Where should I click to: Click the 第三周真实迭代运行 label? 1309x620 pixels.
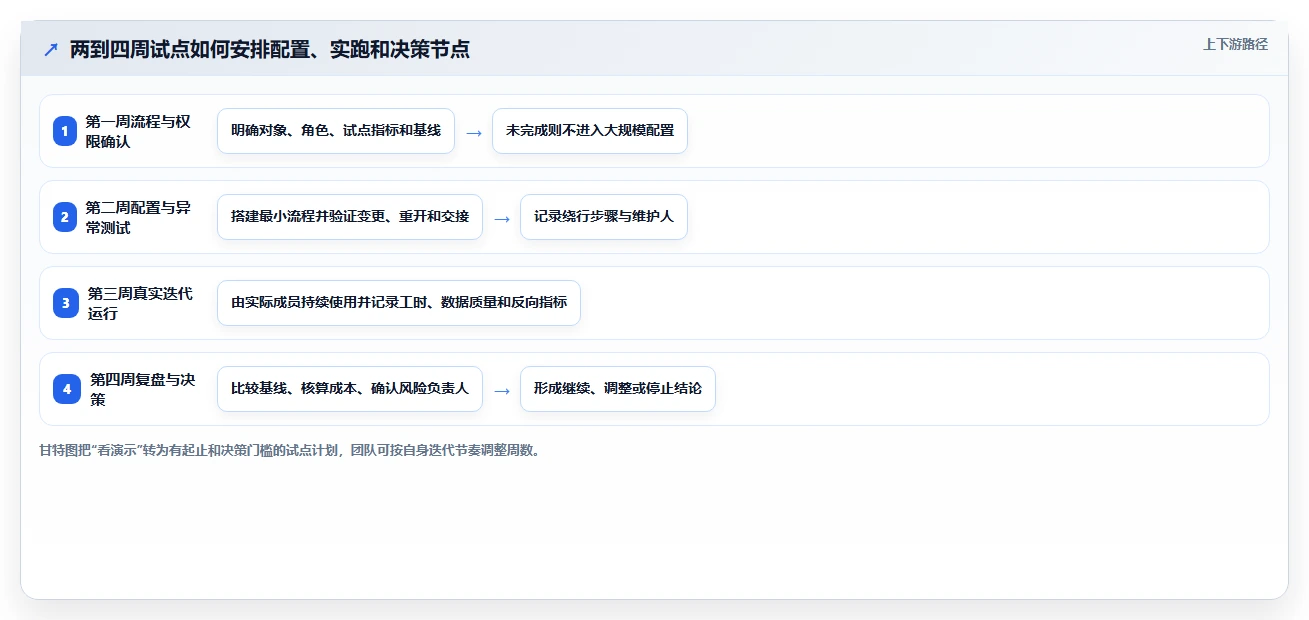click(140, 303)
